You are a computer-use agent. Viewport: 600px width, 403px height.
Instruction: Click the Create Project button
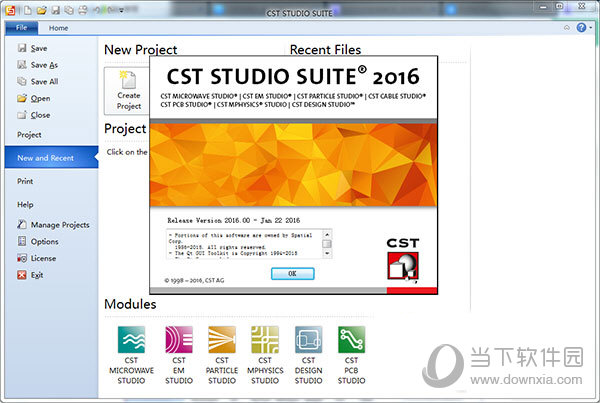coord(127,91)
